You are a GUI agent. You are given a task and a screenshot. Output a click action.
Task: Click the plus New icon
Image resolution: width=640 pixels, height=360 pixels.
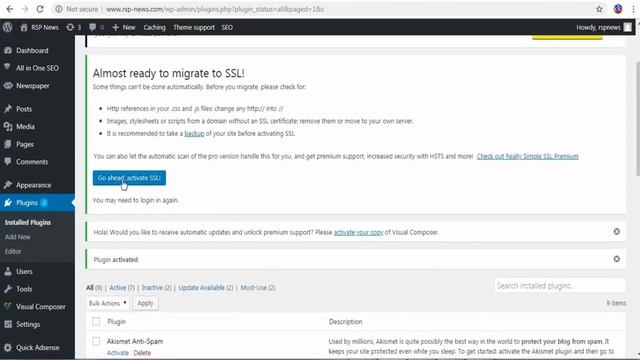(116, 27)
